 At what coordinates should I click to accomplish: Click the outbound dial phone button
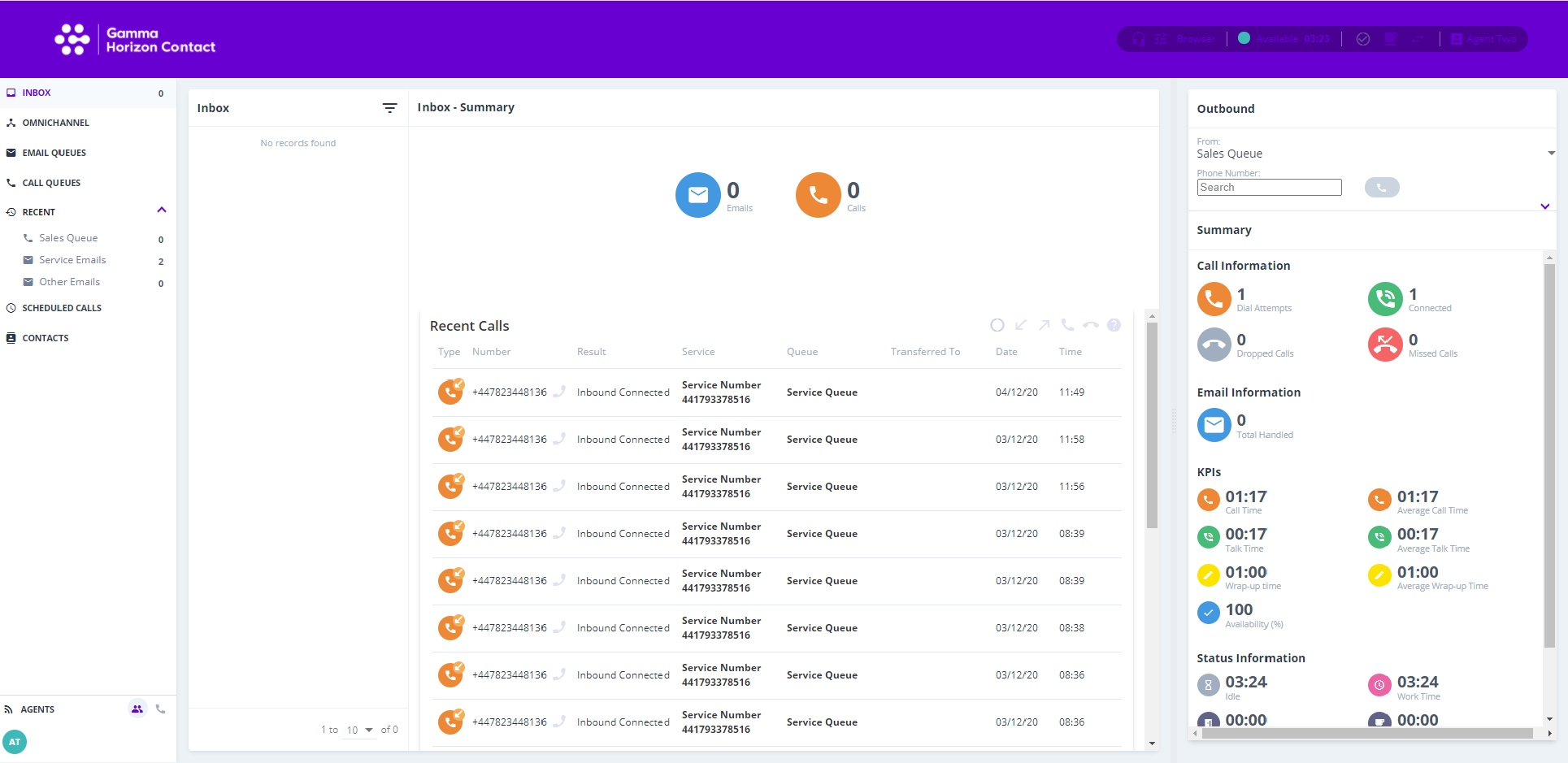pos(1381,188)
